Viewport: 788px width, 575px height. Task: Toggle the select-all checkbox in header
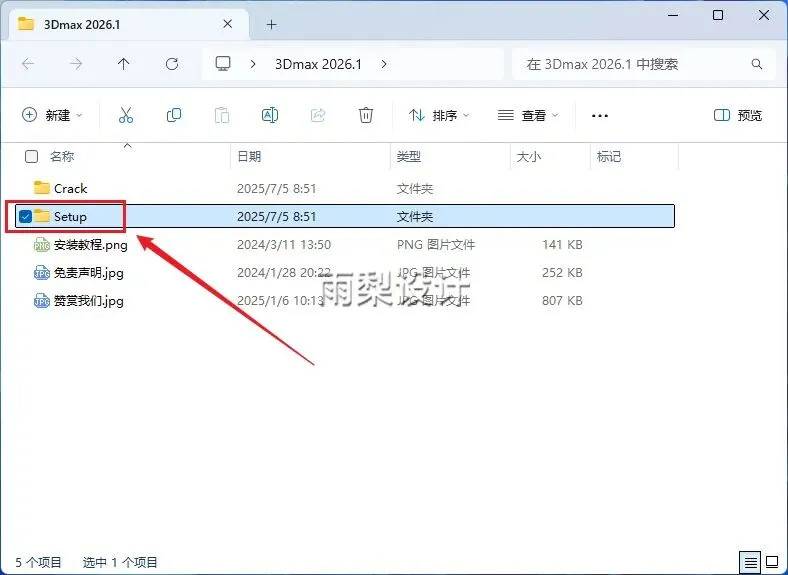tap(31, 157)
